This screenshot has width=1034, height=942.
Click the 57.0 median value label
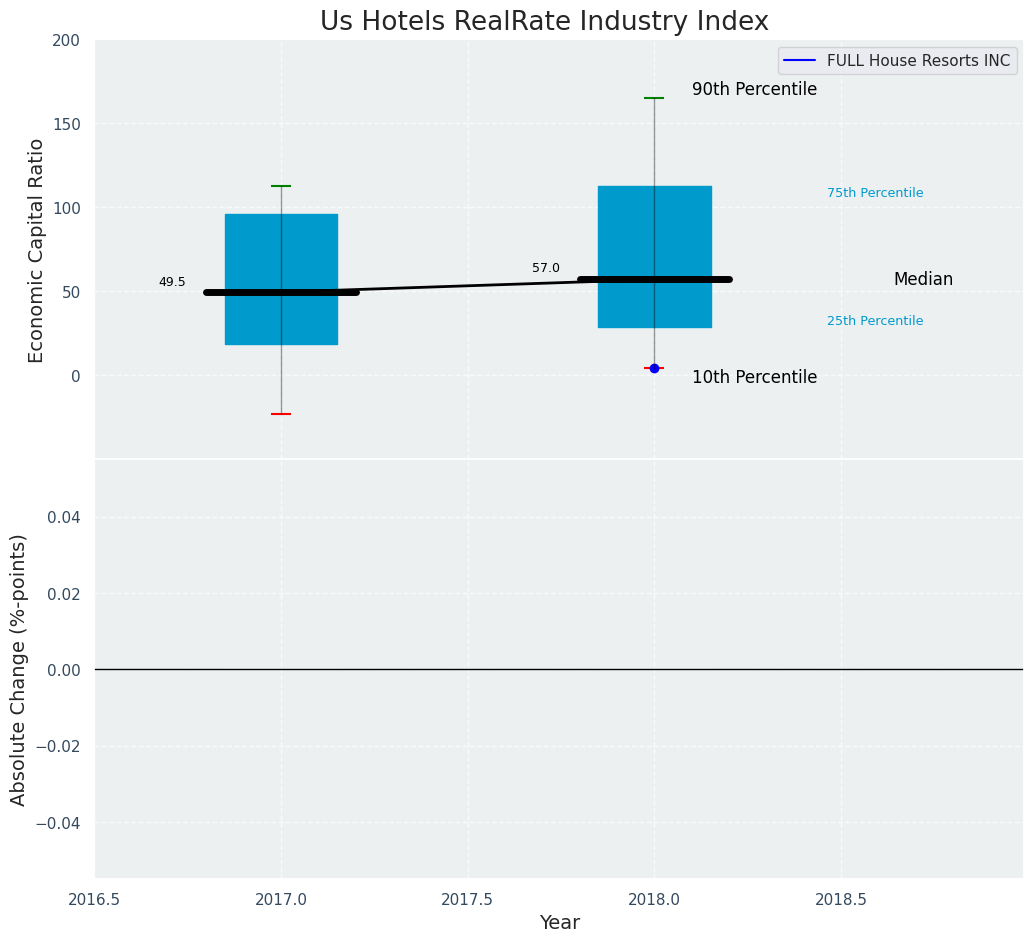click(x=546, y=268)
